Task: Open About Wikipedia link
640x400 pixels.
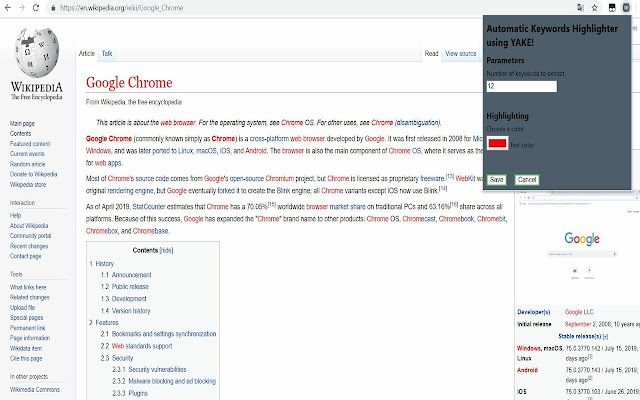Action: [29, 226]
